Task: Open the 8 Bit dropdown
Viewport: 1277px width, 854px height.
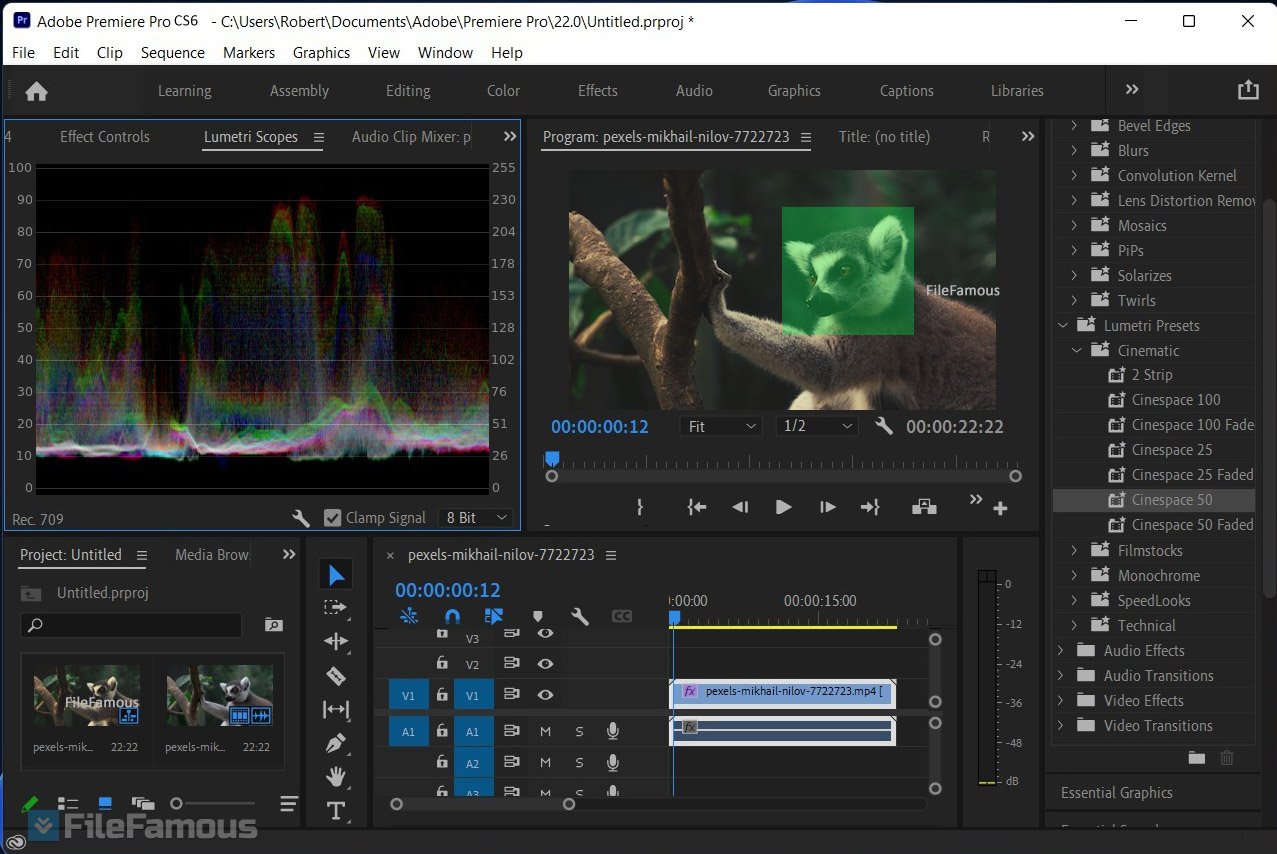Action: [x=477, y=518]
